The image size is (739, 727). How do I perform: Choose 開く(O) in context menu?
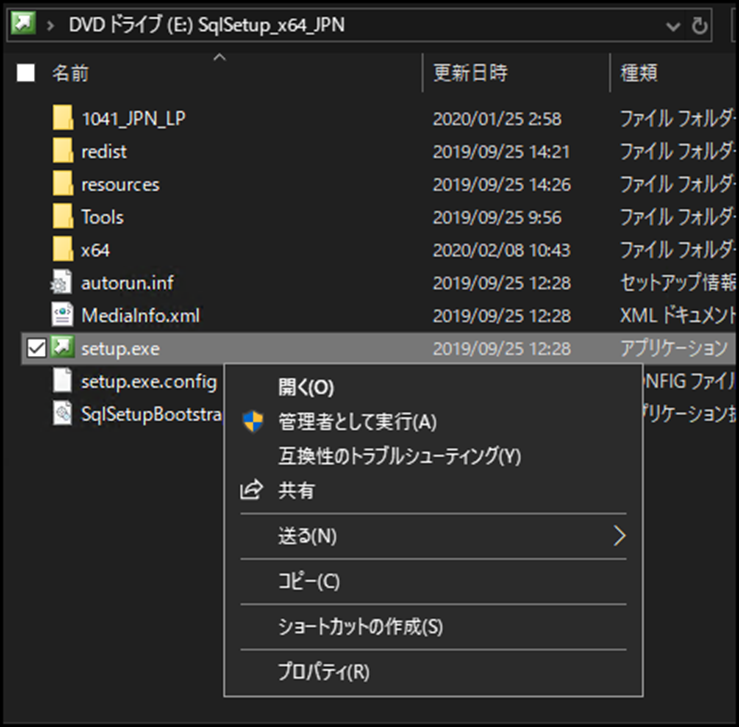click(306, 387)
